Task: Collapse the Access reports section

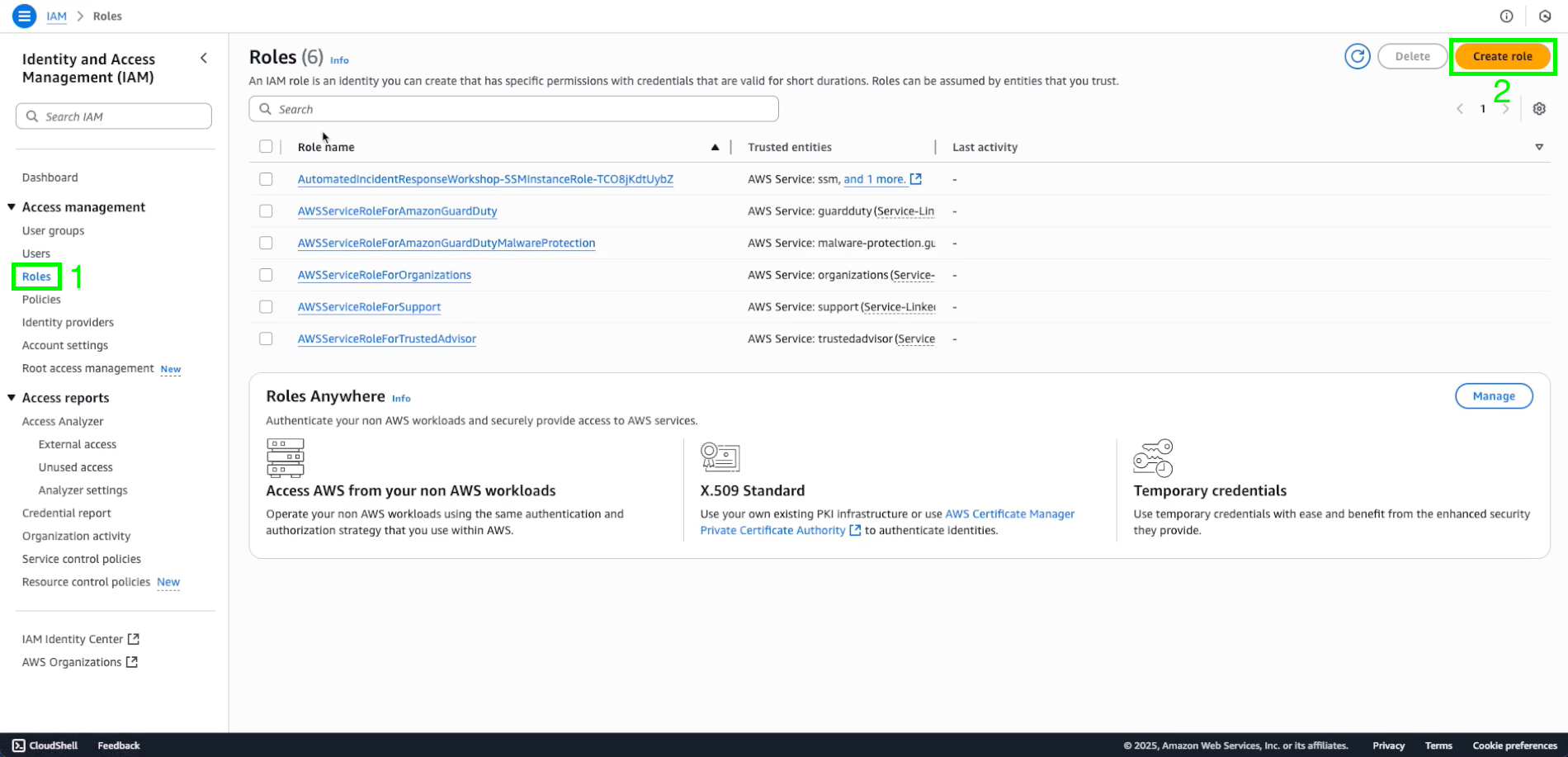Action: pos(12,398)
